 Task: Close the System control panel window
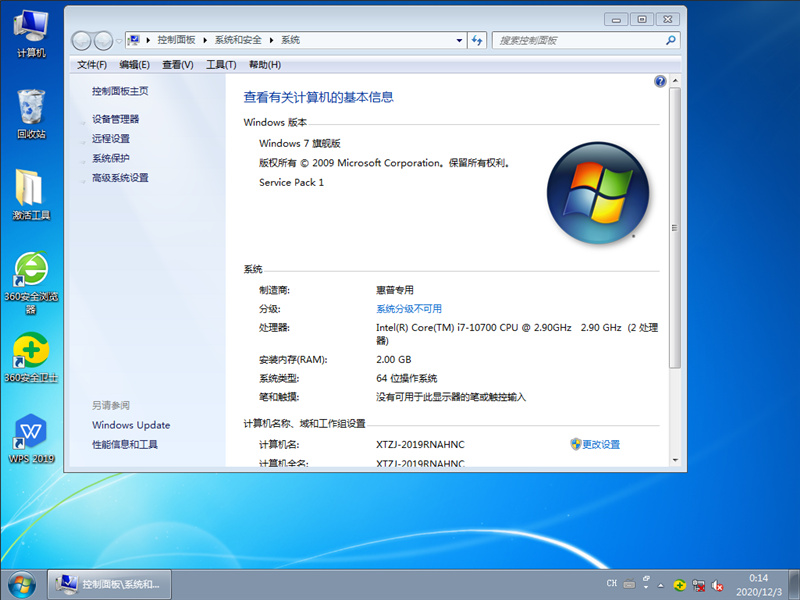(668, 19)
